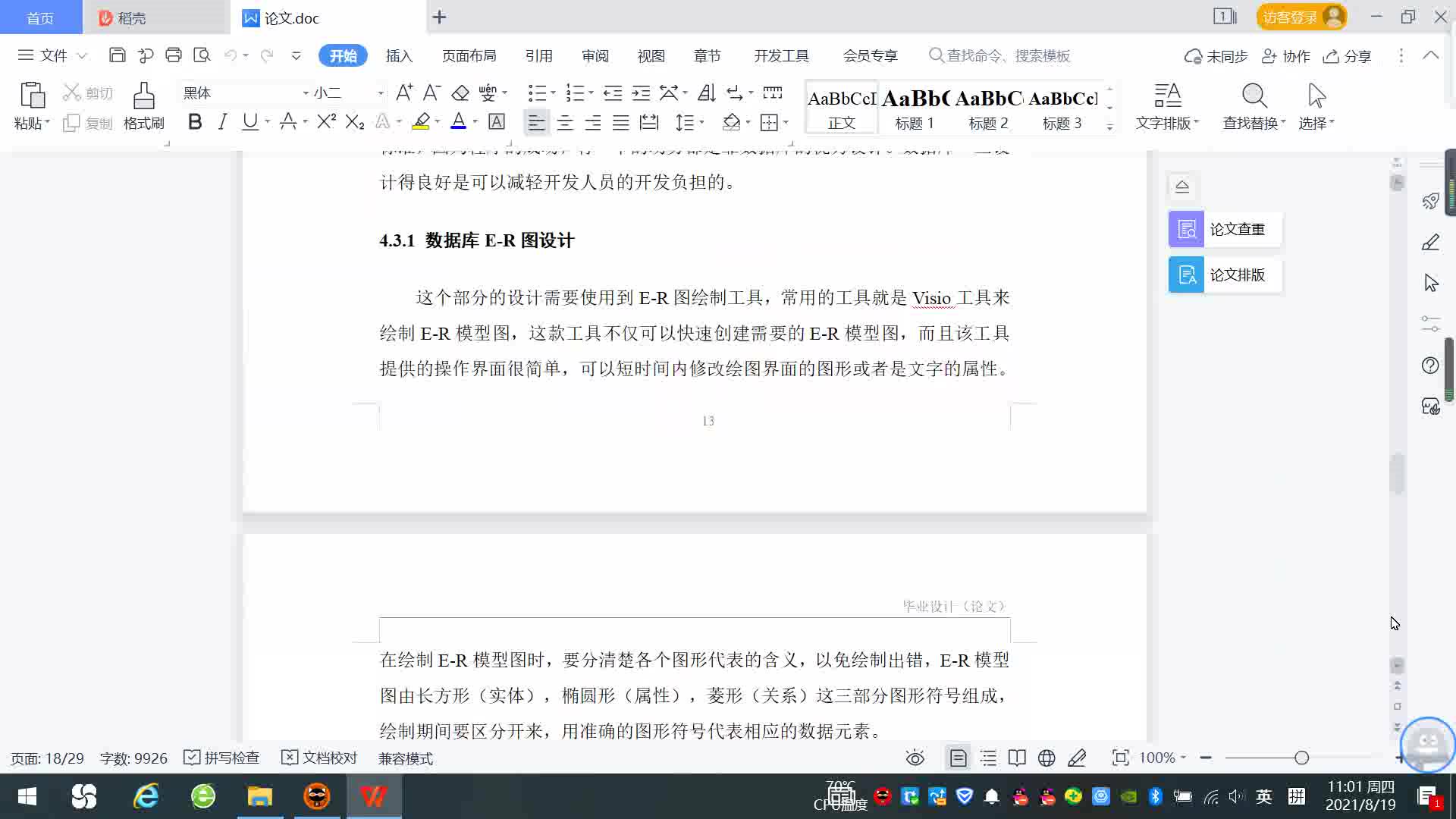Toggle eye protection mode icon

point(915,758)
